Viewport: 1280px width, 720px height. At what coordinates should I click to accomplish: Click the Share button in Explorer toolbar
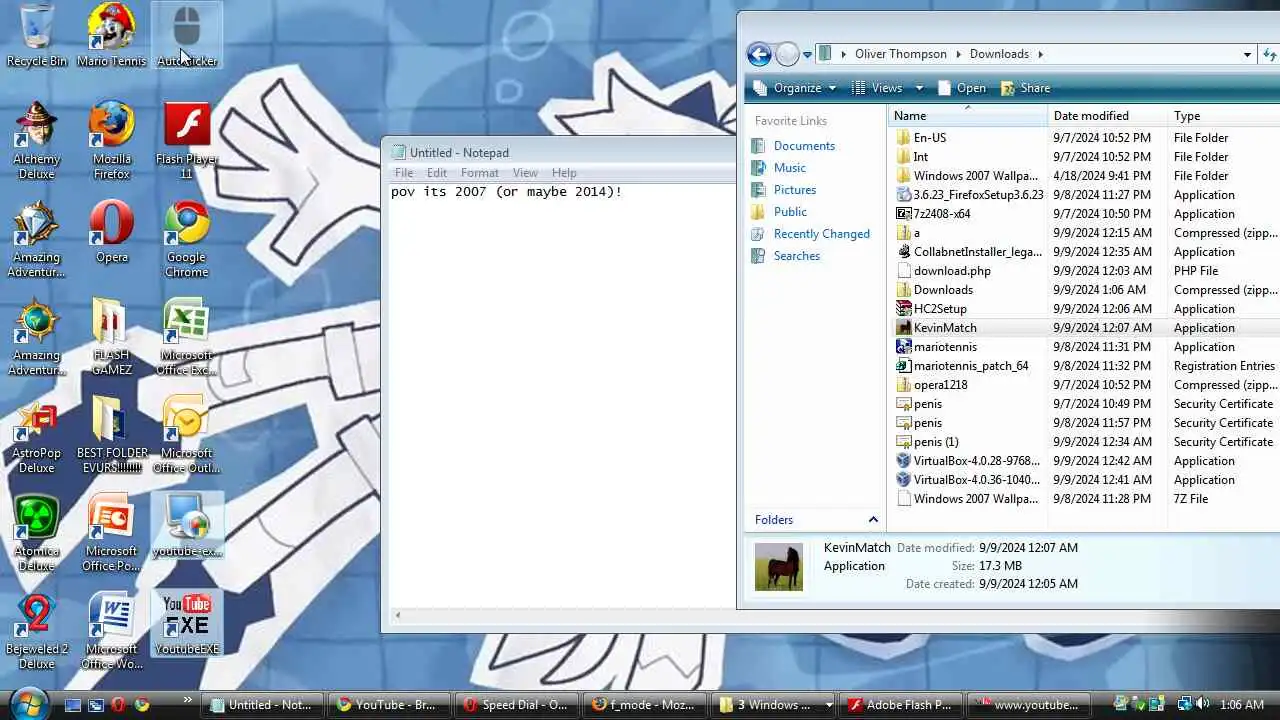tap(1025, 88)
